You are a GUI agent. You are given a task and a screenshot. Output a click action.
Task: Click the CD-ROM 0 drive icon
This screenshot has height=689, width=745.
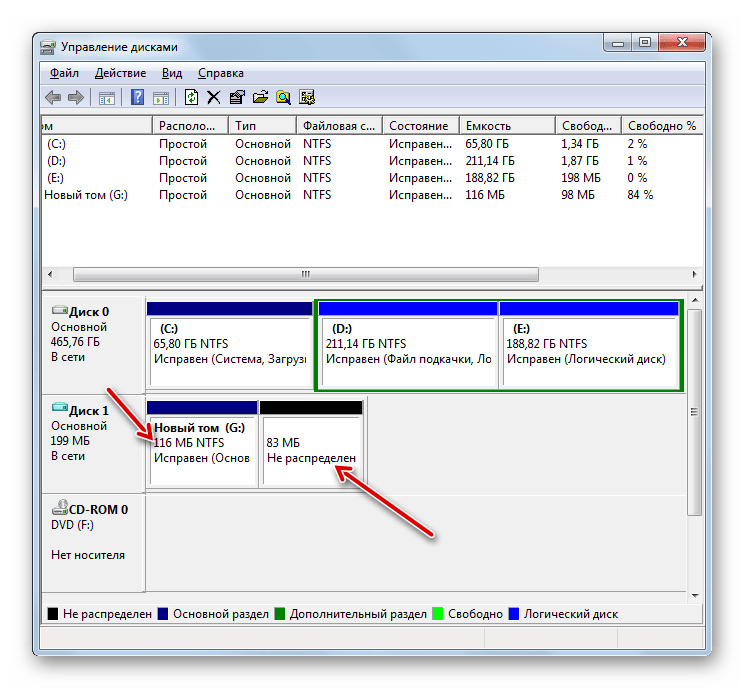click(60, 507)
